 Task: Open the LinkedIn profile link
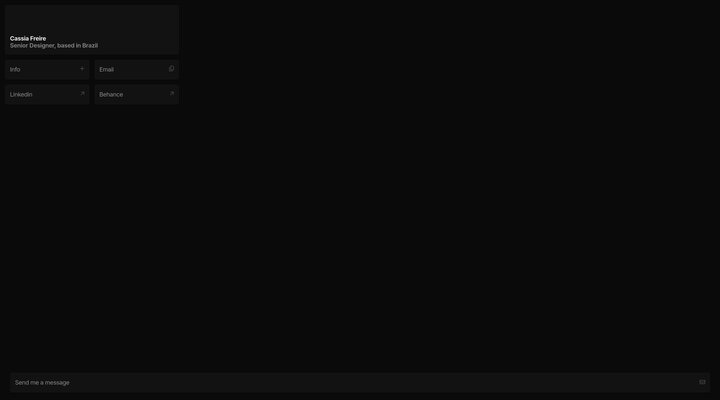pyautogui.click(x=47, y=94)
